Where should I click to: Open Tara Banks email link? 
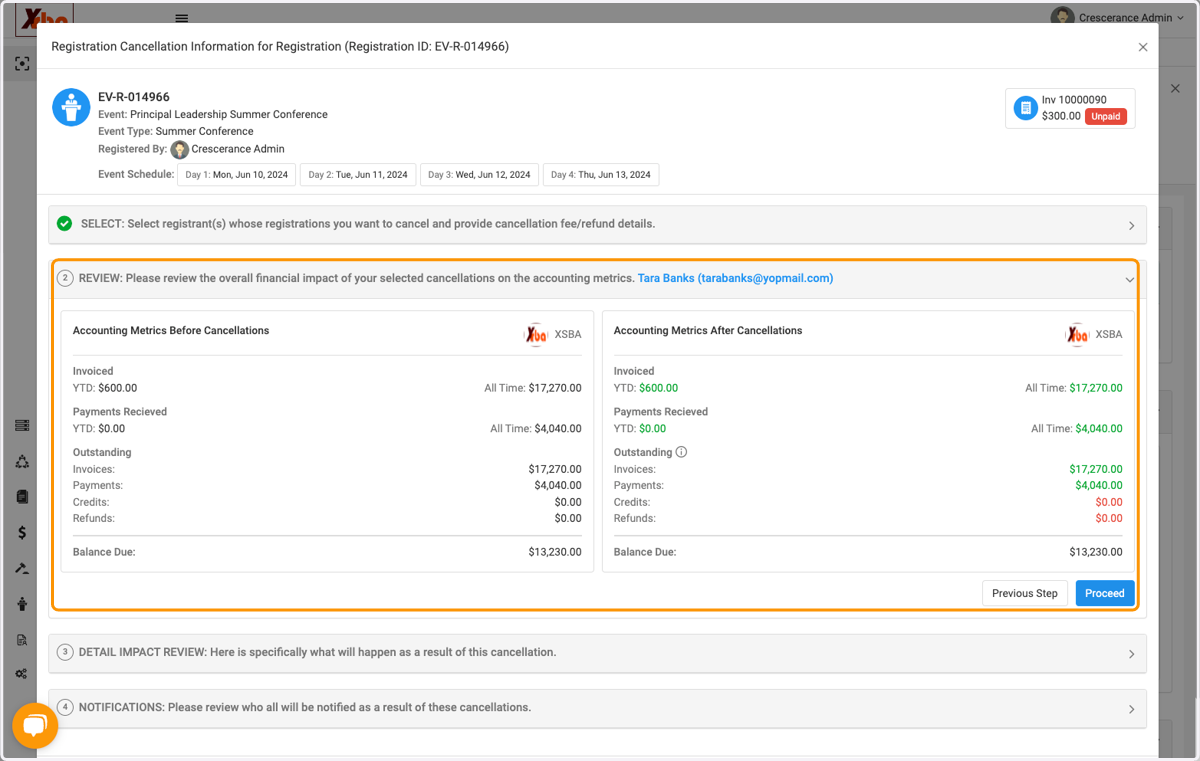735,278
